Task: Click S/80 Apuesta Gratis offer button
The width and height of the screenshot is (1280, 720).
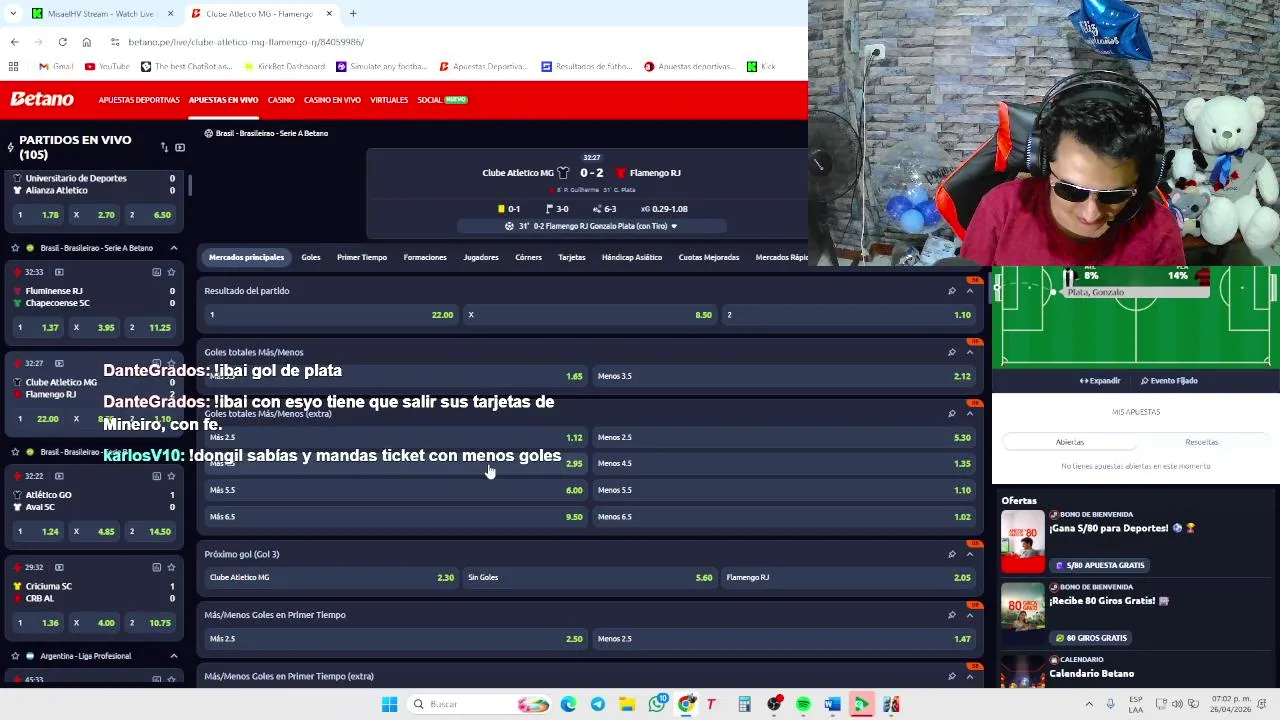Action: 1099,565
